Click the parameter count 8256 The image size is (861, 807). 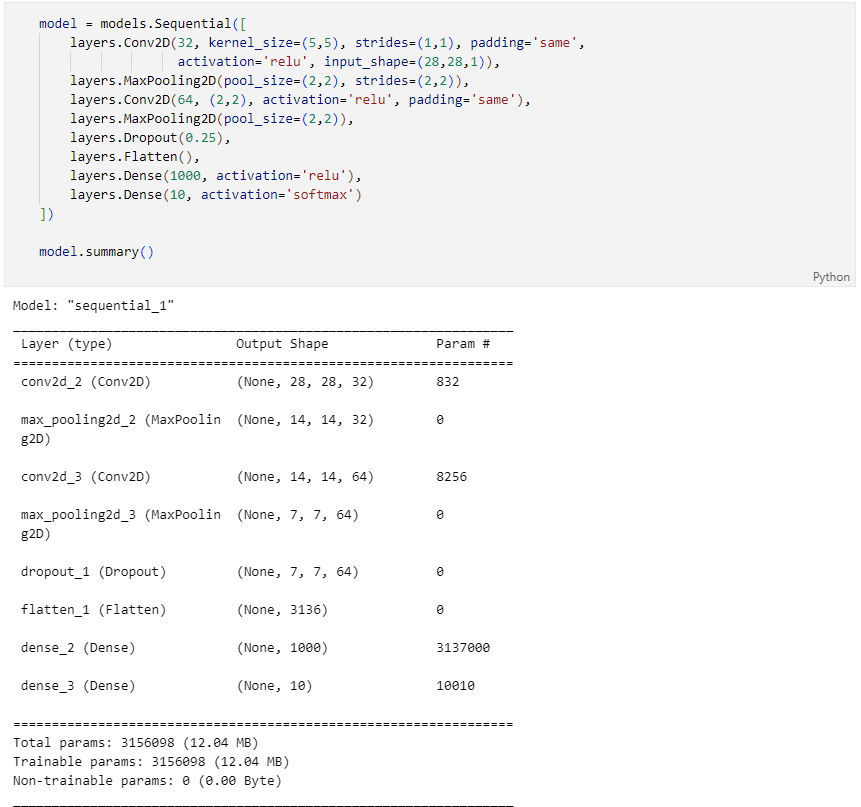(x=451, y=477)
